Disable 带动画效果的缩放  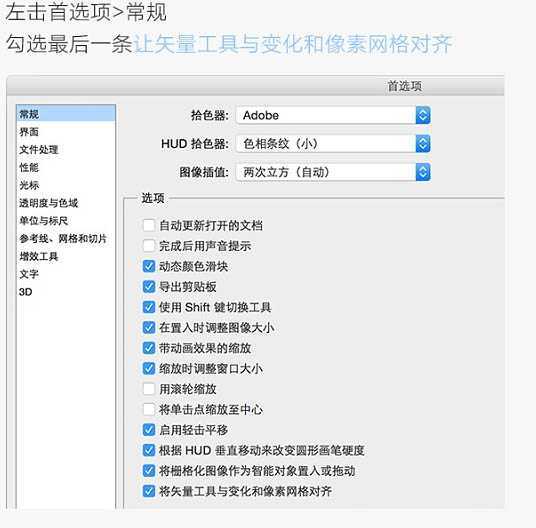point(149,348)
